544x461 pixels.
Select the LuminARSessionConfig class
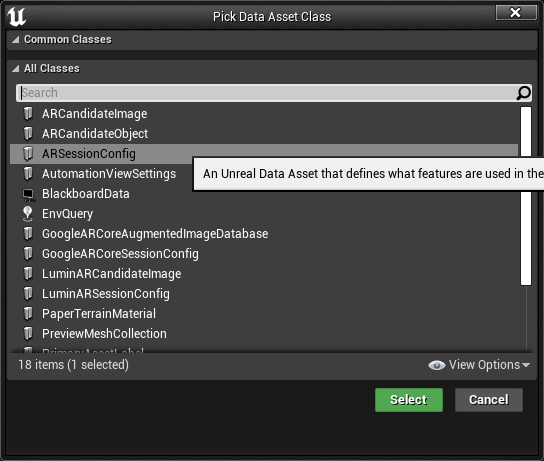(264, 294)
